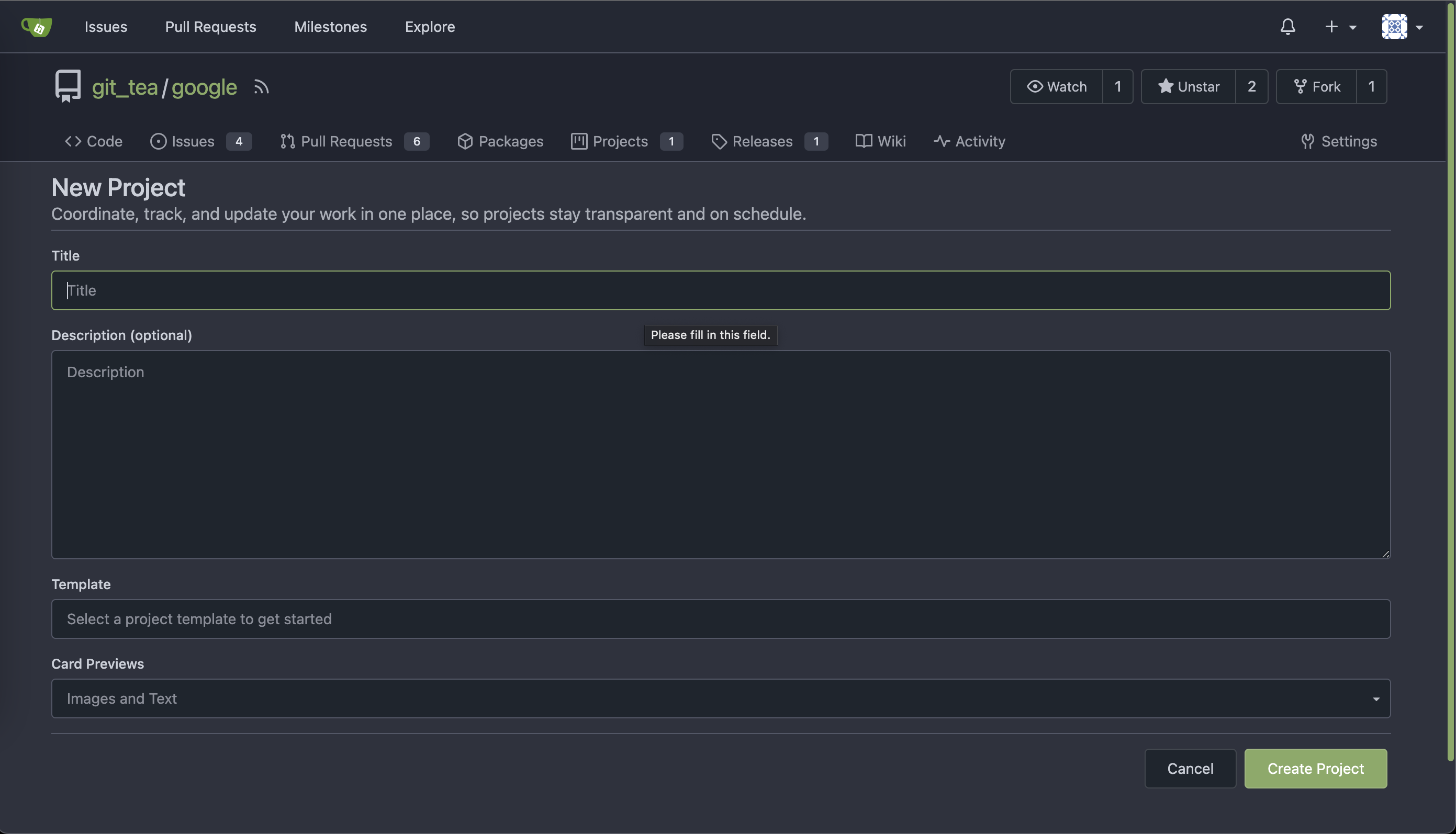Click the Gitea logo home icon
The image size is (1456, 834).
(x=37, y=26)
